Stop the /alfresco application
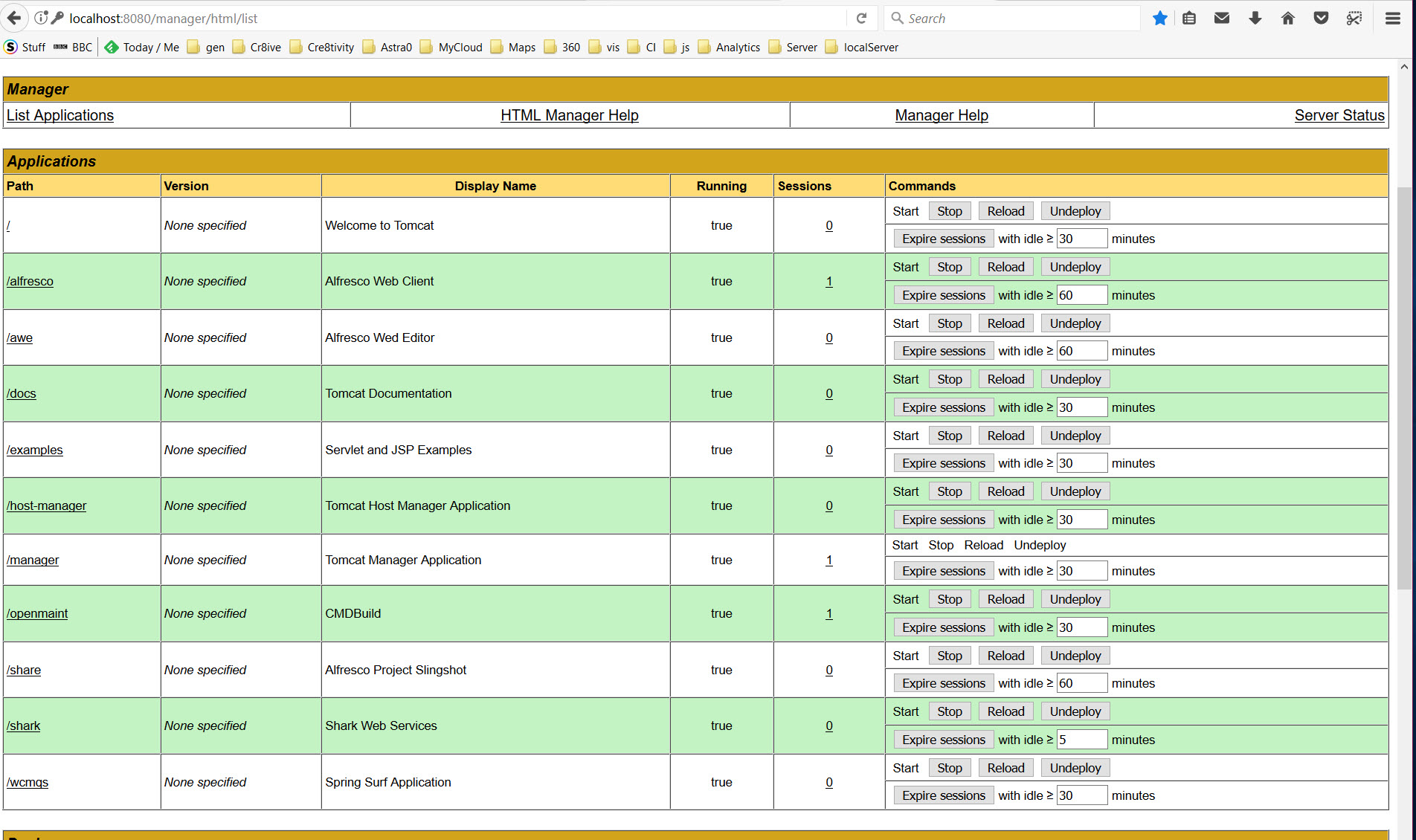The width and height of the screenshot is (1416, 840). point(949,267)
